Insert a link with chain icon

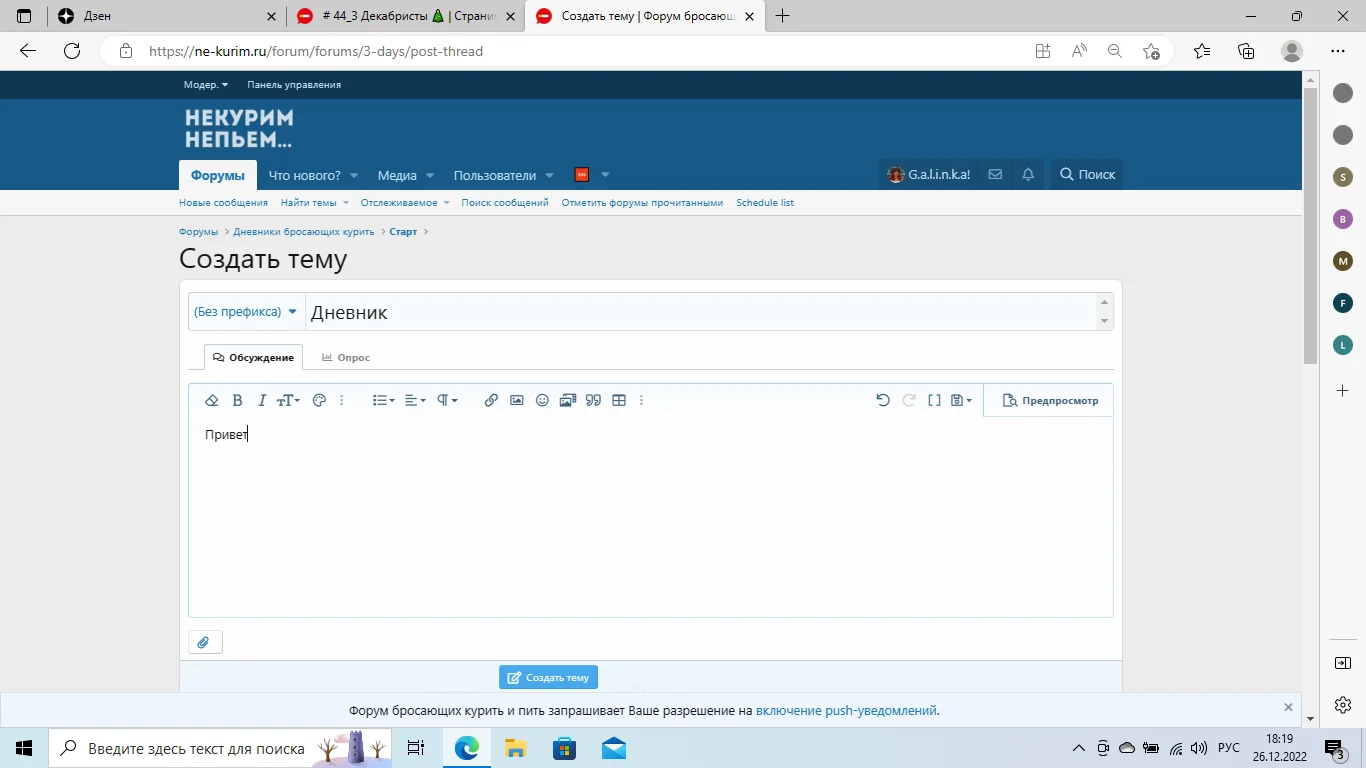click(x=491, y=400)
